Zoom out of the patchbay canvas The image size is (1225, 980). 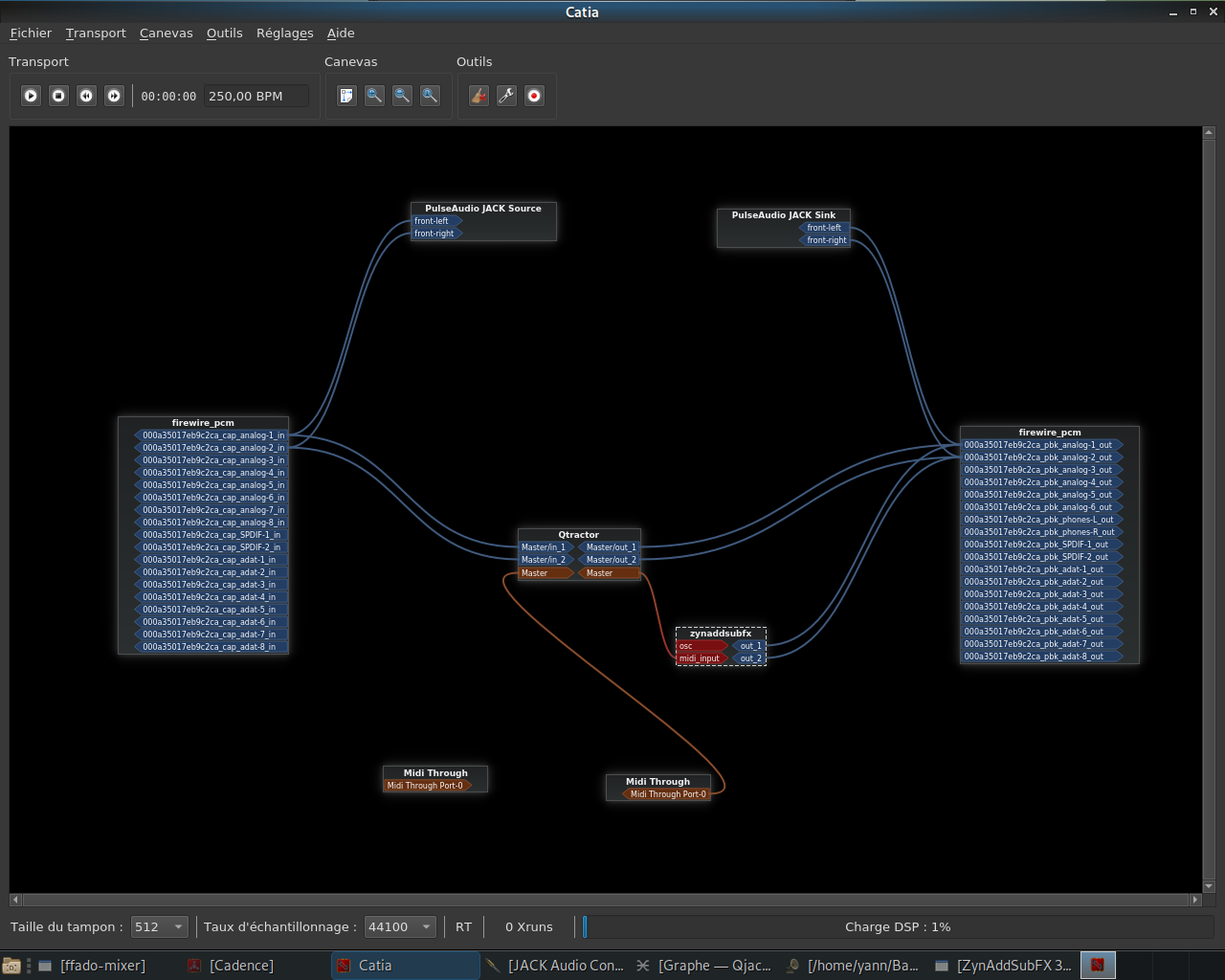402,96
